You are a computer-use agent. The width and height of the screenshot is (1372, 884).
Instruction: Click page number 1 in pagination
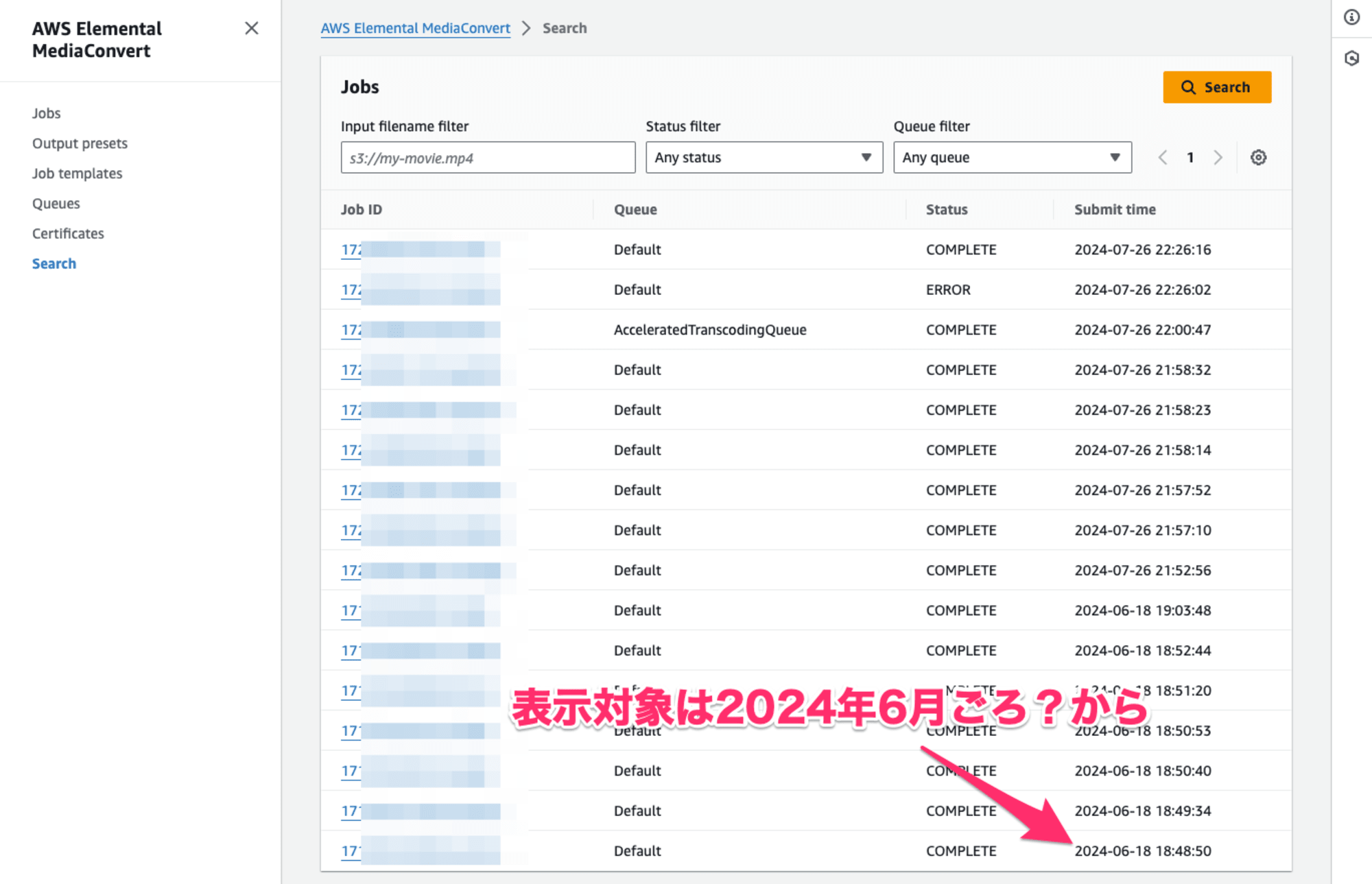[1190, 157]
